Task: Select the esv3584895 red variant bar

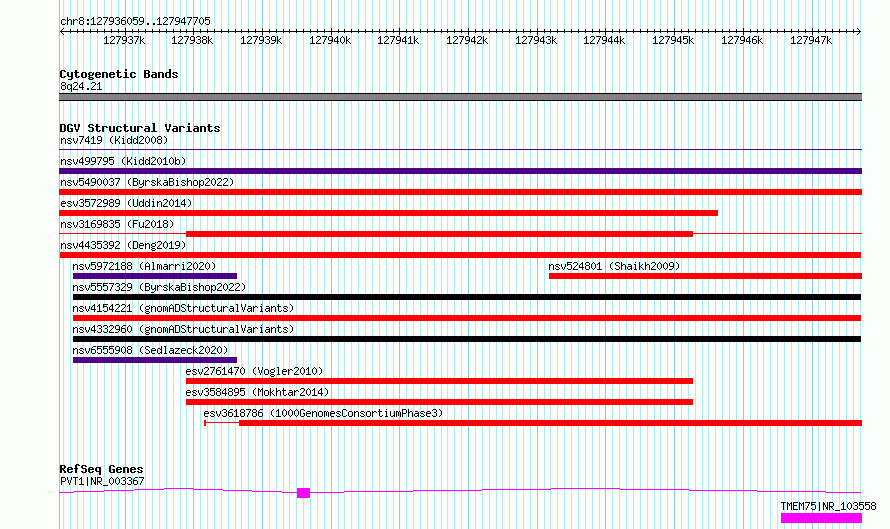Action: (439, 402)
